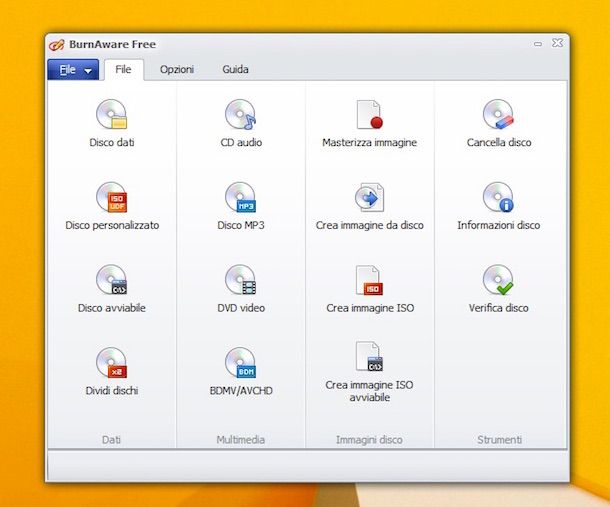610x507 pixels.
Task: Open the DVD video tool icon
Action: pyautogui.click(x=240, y=280)
